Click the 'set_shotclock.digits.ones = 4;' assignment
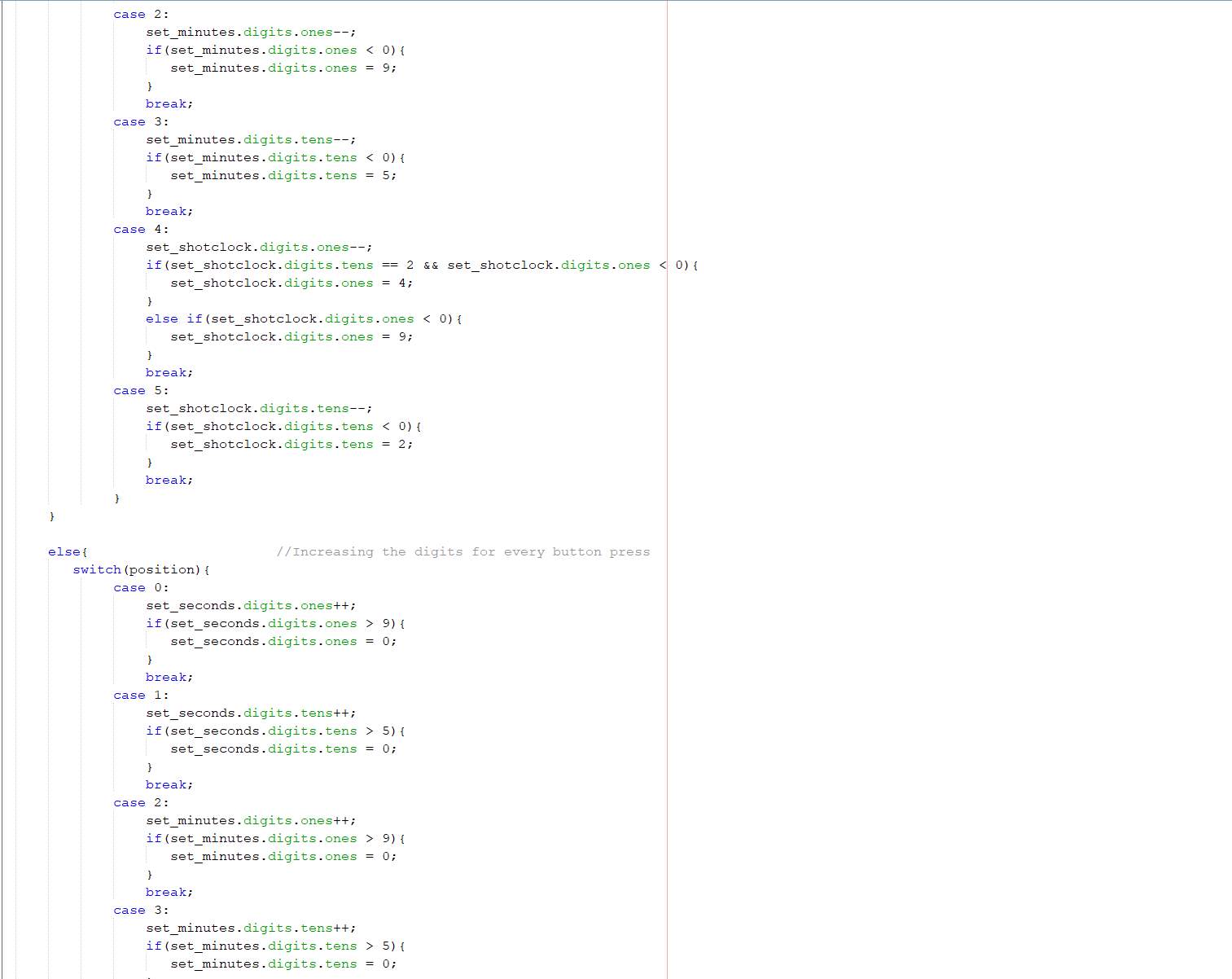Screen dimensions: 1232x979 292,283
